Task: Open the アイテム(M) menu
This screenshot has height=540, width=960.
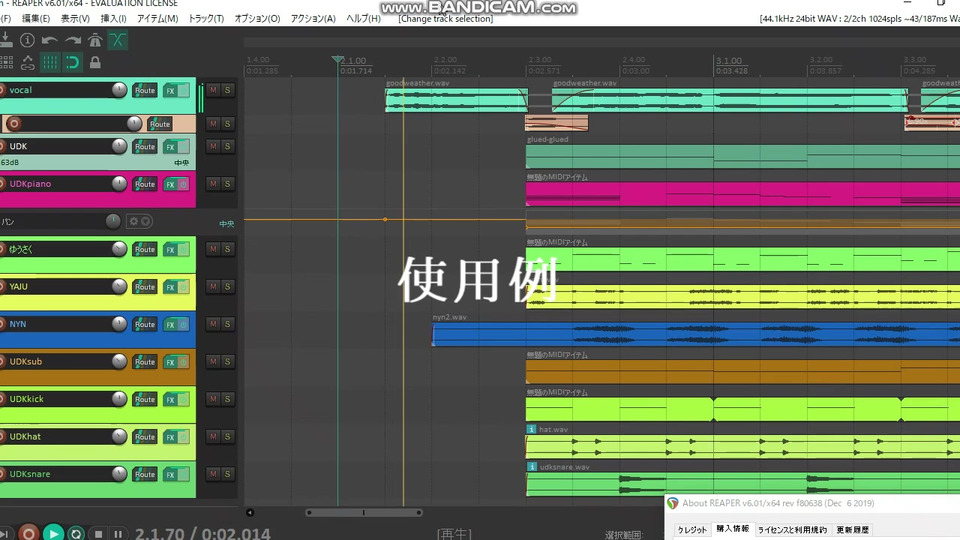Action: [x=157, y=18]
